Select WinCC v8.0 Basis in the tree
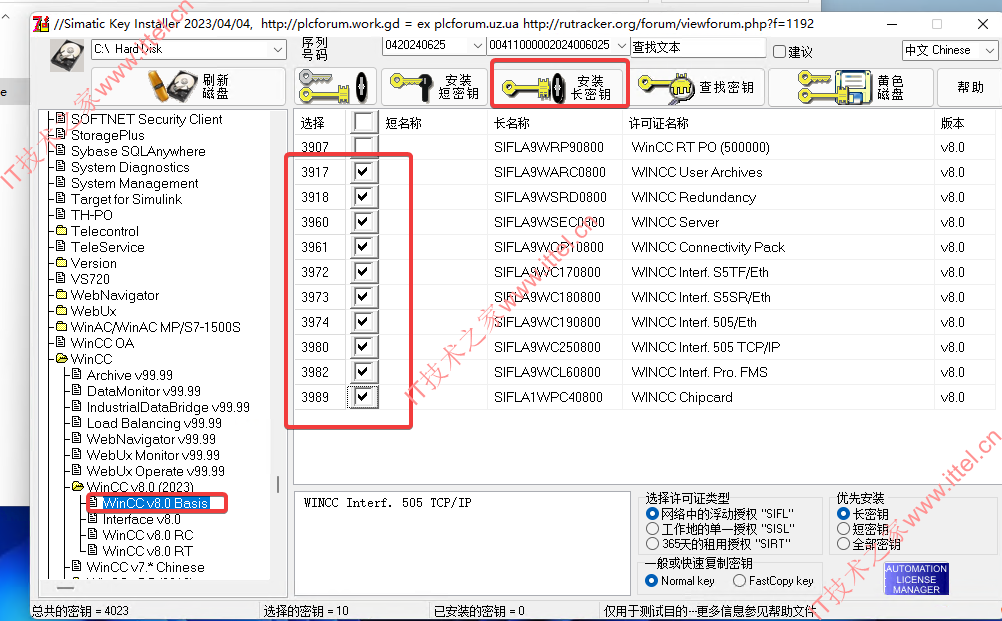Image resolution: width=1002 pixels, height=621 pixels. (x=155, y=503)
